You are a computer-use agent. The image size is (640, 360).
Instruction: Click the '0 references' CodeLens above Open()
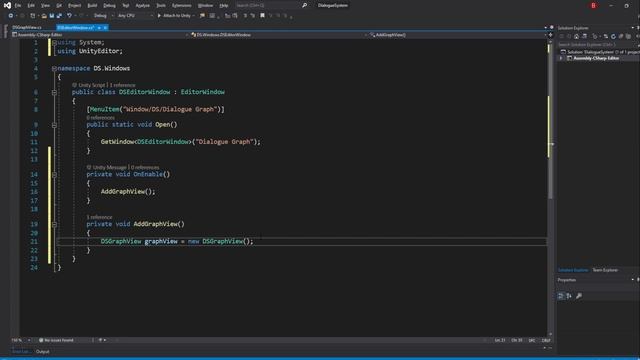100,118
